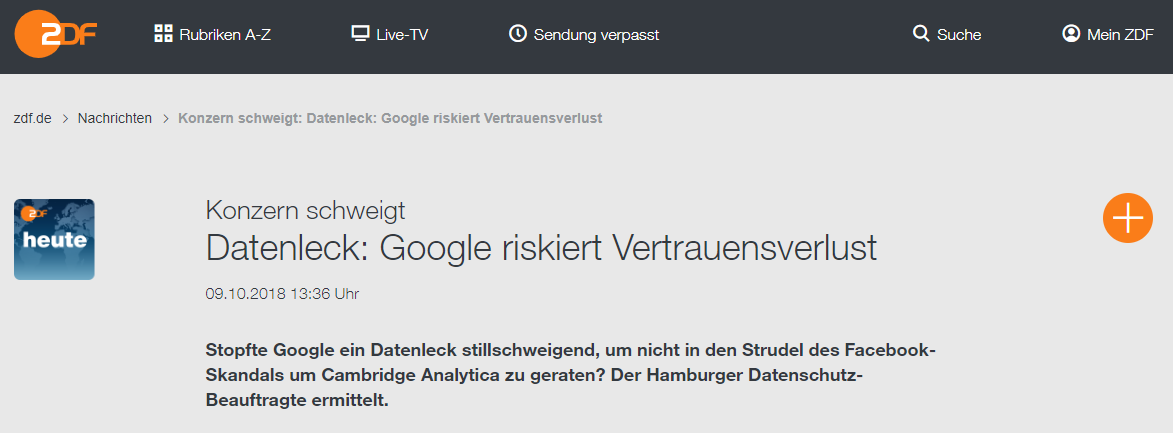Go to zdf.de in the breadcrumb

click(x=33, y=118)
